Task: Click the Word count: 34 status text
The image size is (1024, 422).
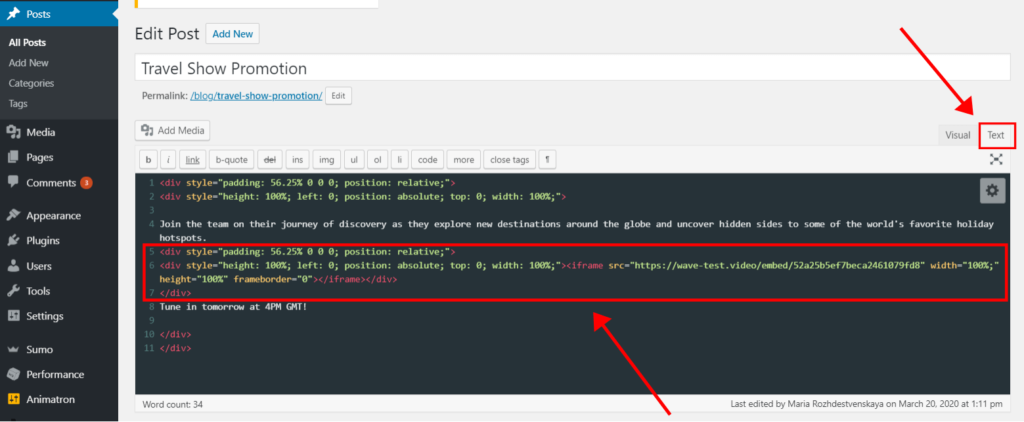Action: coord(173,404)
